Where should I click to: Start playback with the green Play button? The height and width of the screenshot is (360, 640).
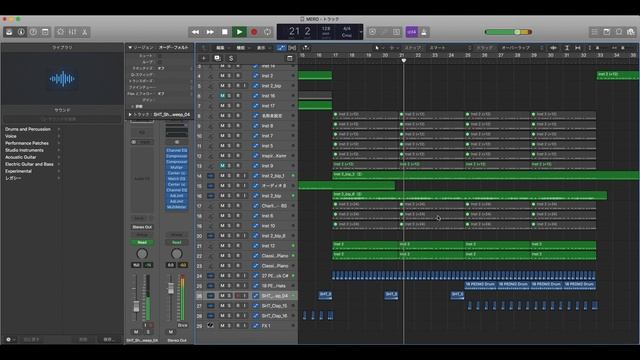[x=239, y=32]
